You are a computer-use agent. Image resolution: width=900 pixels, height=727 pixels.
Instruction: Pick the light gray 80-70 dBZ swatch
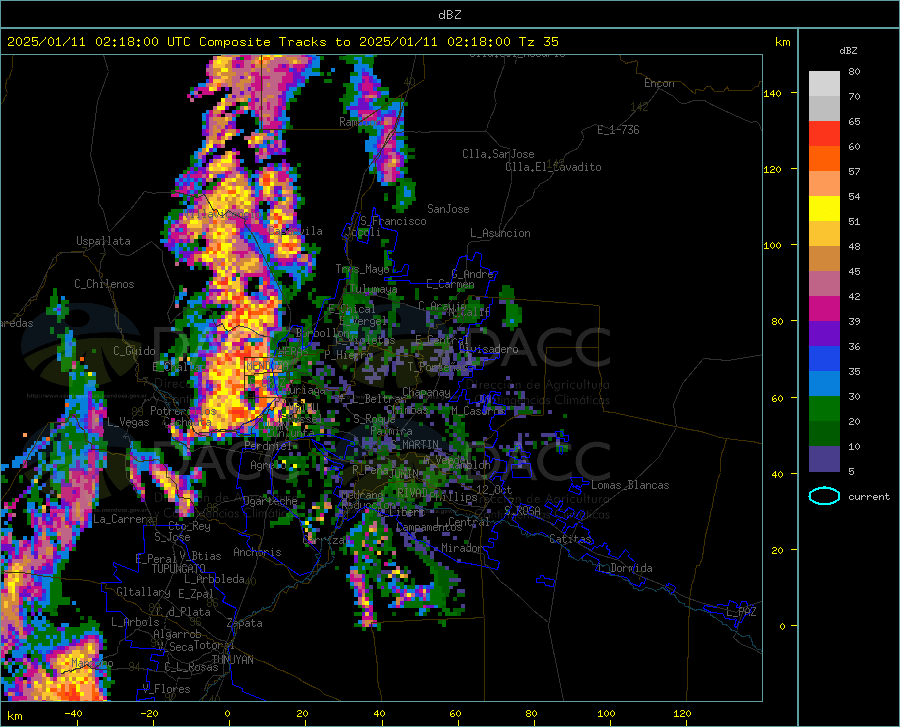[824, 84]
